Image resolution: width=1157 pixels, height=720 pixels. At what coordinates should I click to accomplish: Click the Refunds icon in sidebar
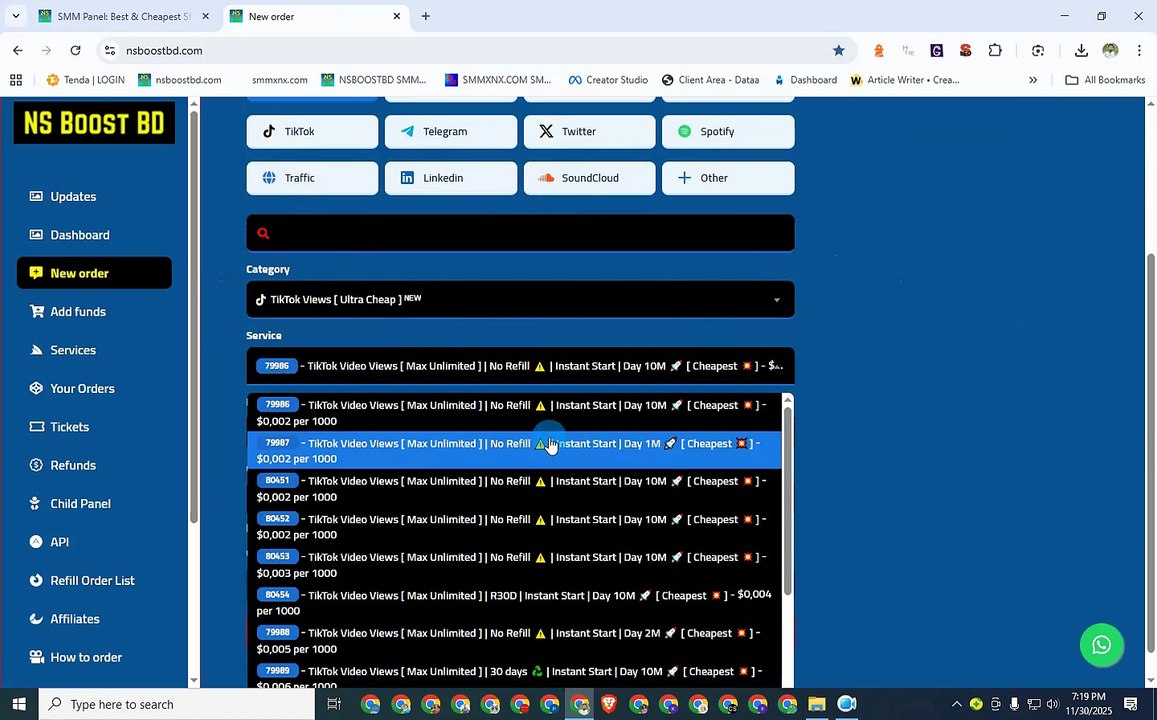click(x=36, y=465)
